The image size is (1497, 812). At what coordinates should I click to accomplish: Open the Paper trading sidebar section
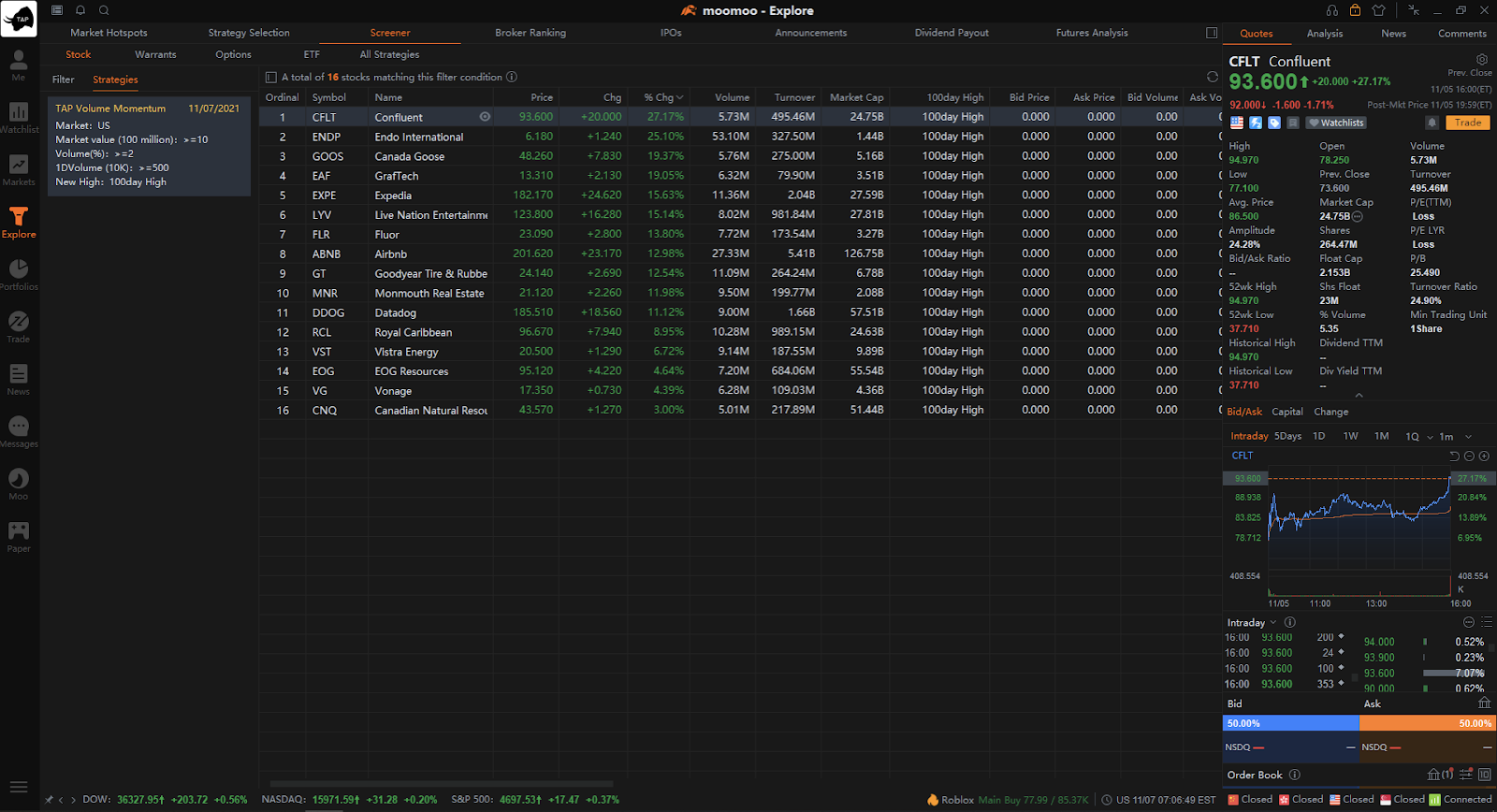[19, 536]
